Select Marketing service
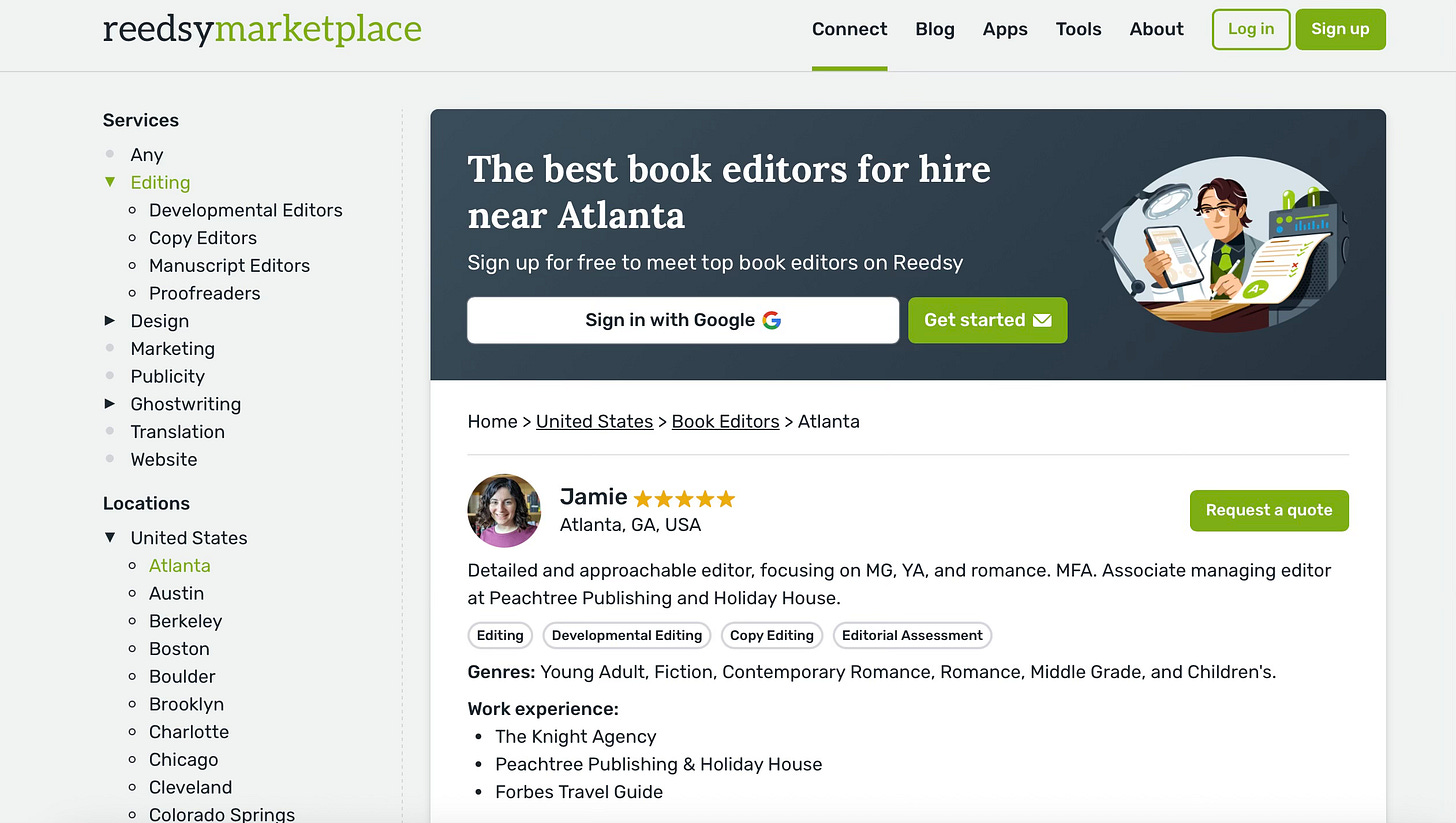 pyautogui.click(x=172, y=349)
